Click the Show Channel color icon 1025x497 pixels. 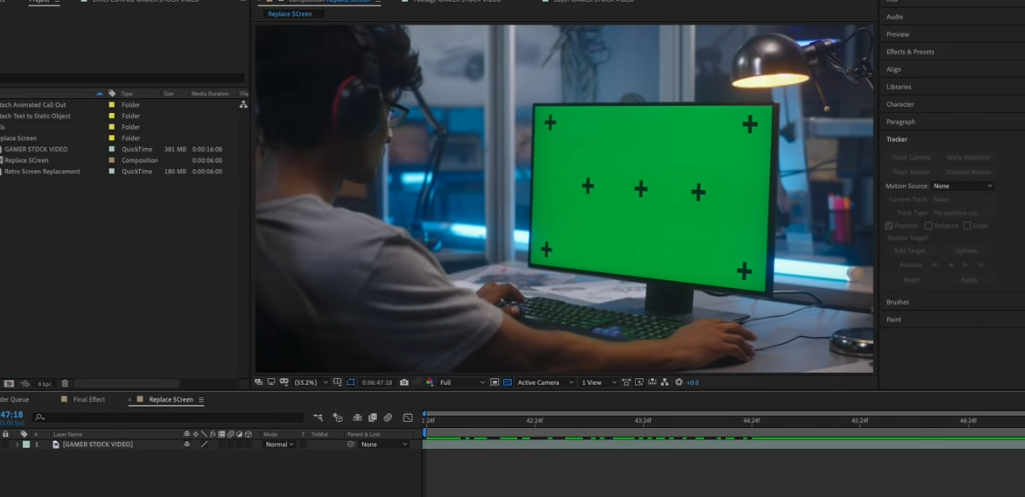tap(430, 382)
